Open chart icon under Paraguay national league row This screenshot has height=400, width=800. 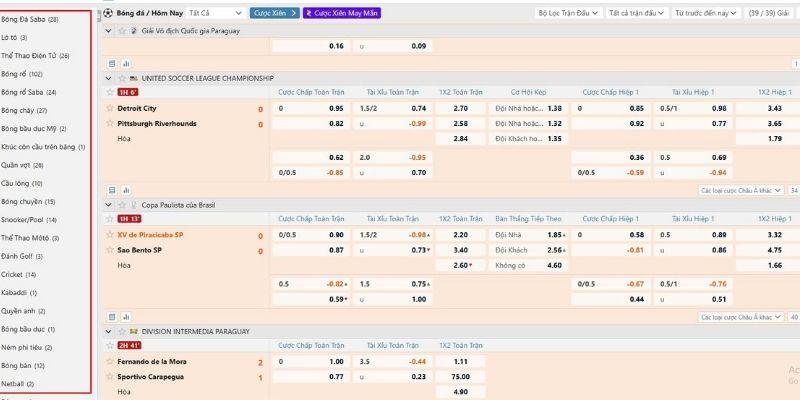(x=126, y=64)
